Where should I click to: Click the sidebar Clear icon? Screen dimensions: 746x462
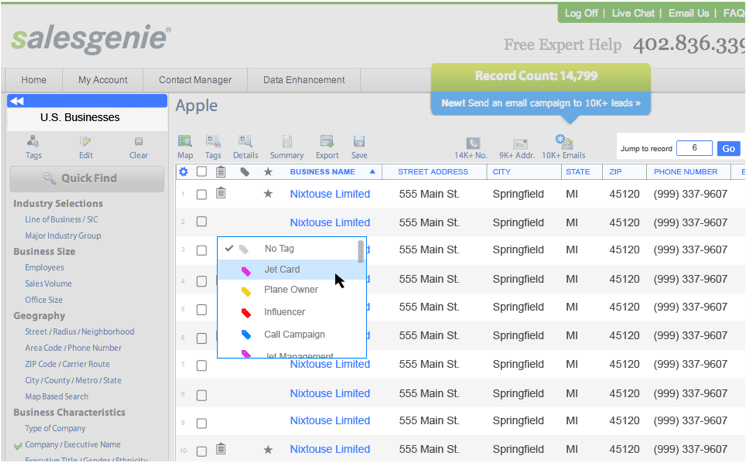pos(138,141)
